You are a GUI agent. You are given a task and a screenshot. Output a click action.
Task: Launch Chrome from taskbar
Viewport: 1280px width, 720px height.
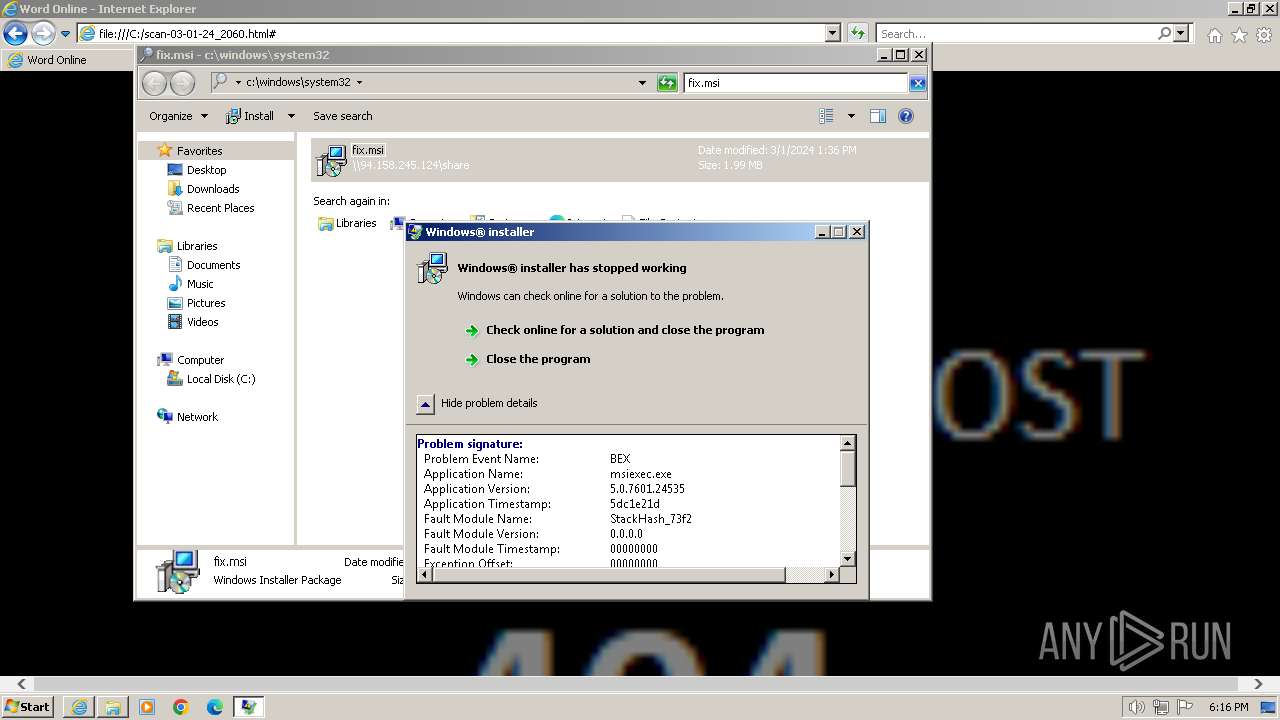181,707
